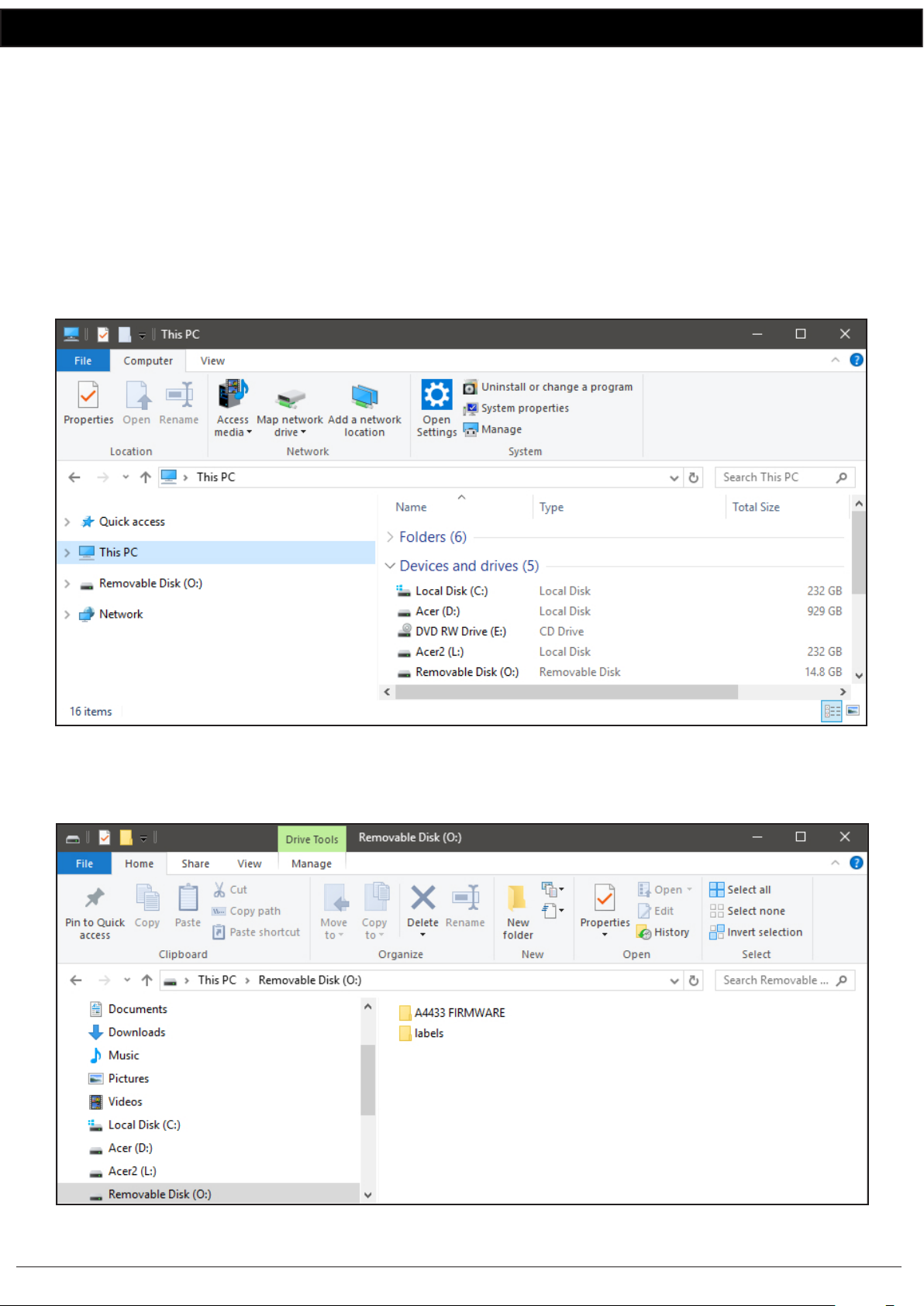
Task: Click the help icon in This PC window
Action: click(x=857, y=360)
